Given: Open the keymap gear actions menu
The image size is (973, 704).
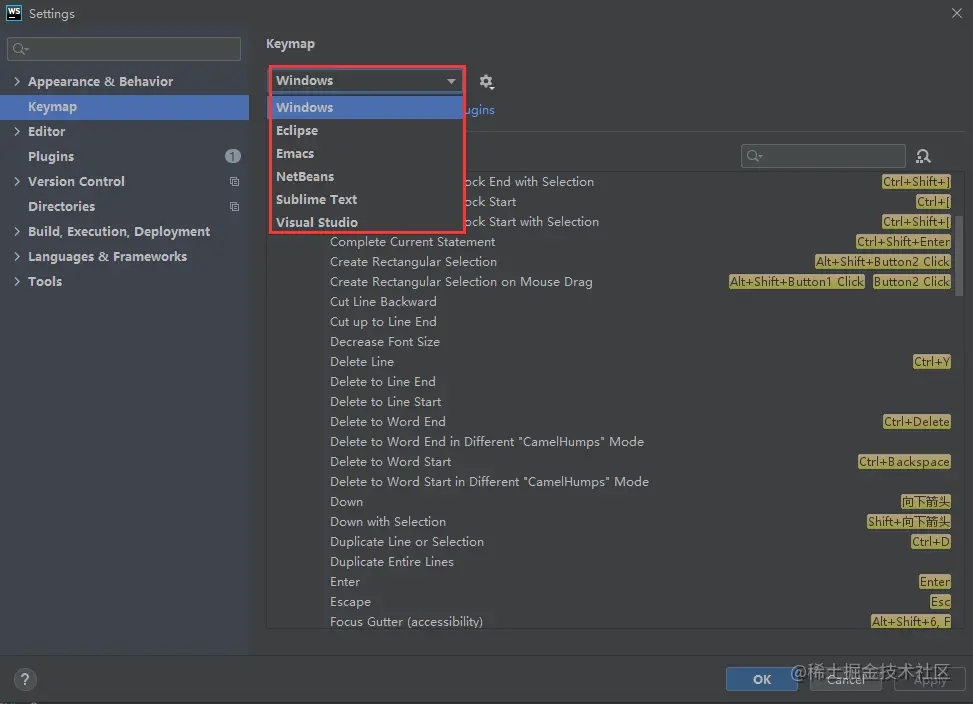Looking at the screenshot, I should click(x=486, y=81).
